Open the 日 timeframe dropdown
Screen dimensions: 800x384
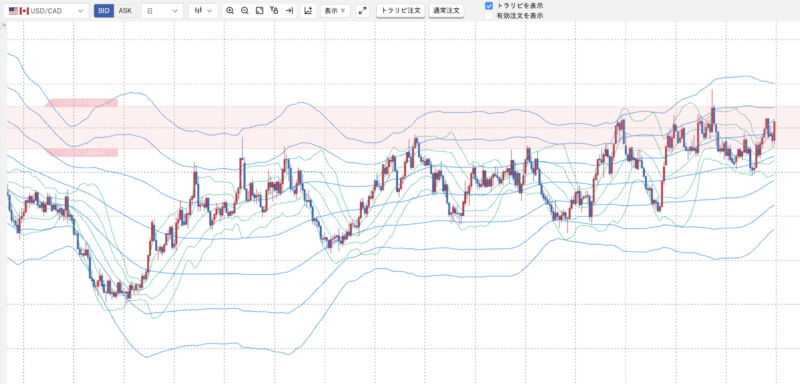[x=162, y=11]
